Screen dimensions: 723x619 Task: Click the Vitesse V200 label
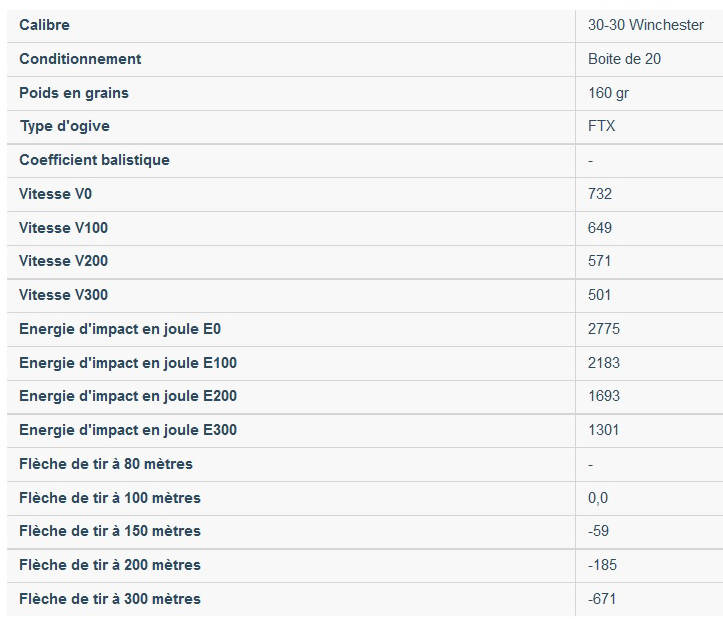tap(63, 261)
